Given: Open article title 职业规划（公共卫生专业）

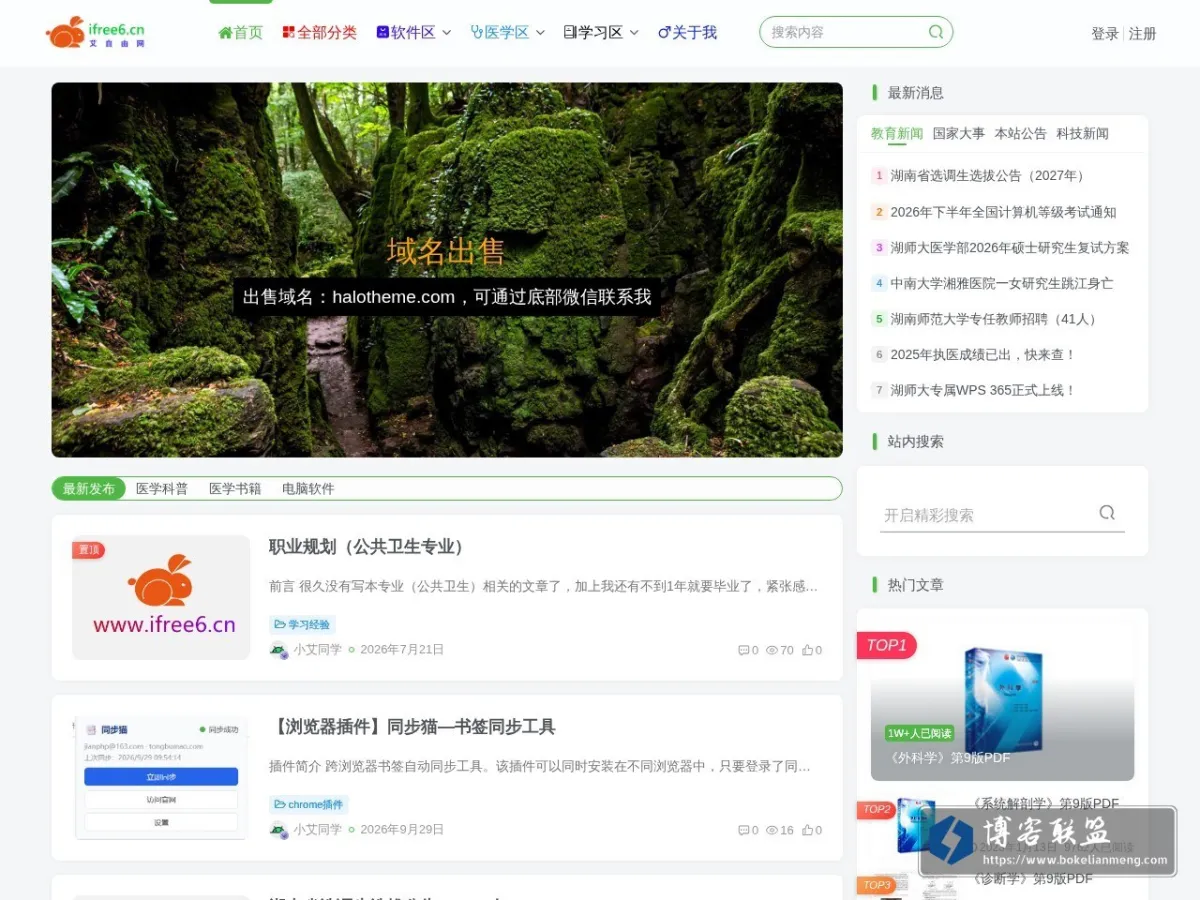Looking at the screenshot, I should [x=366, y=547].
